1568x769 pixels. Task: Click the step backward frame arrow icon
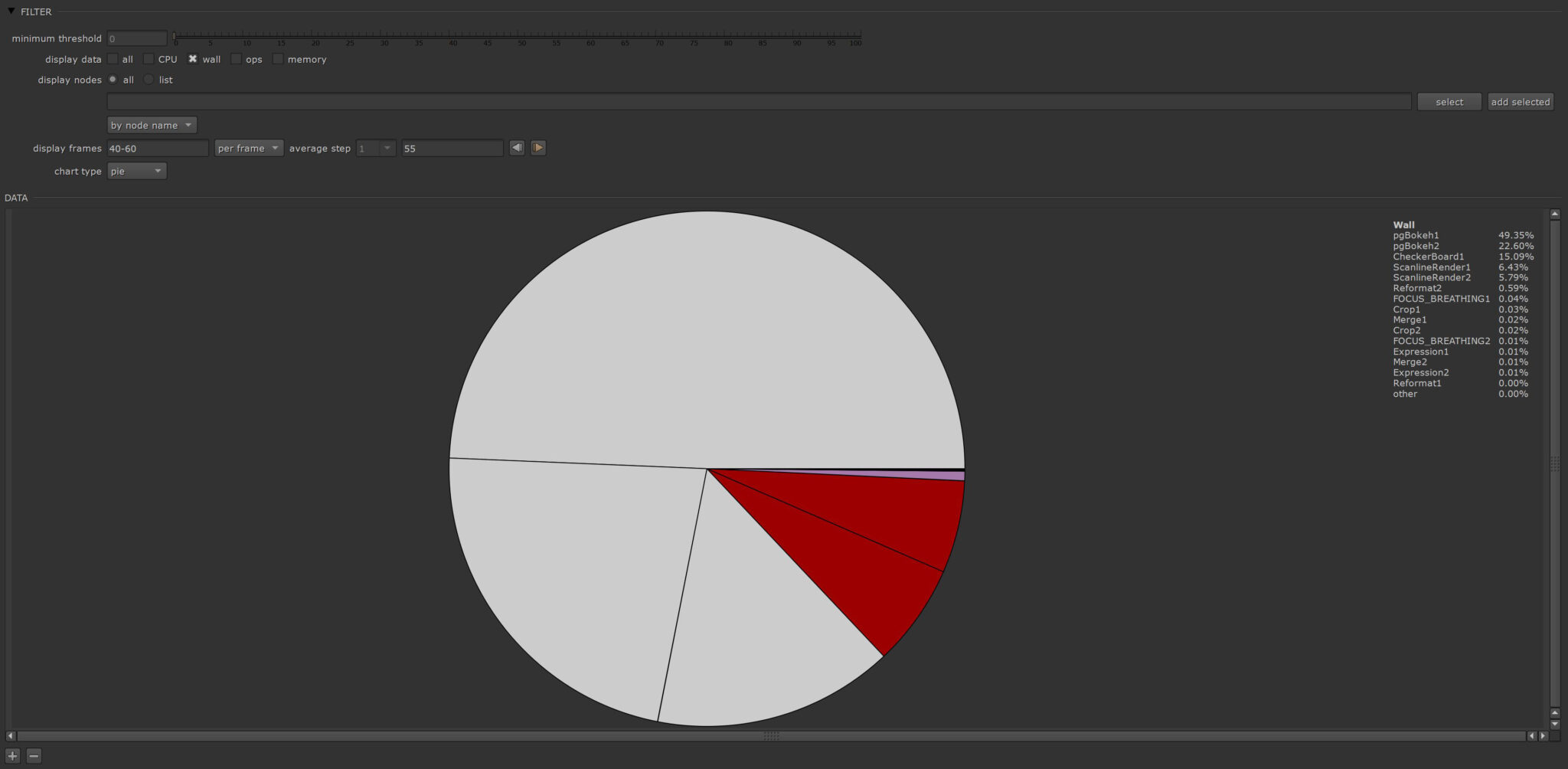pyautogui.click(x=517, y=147)
